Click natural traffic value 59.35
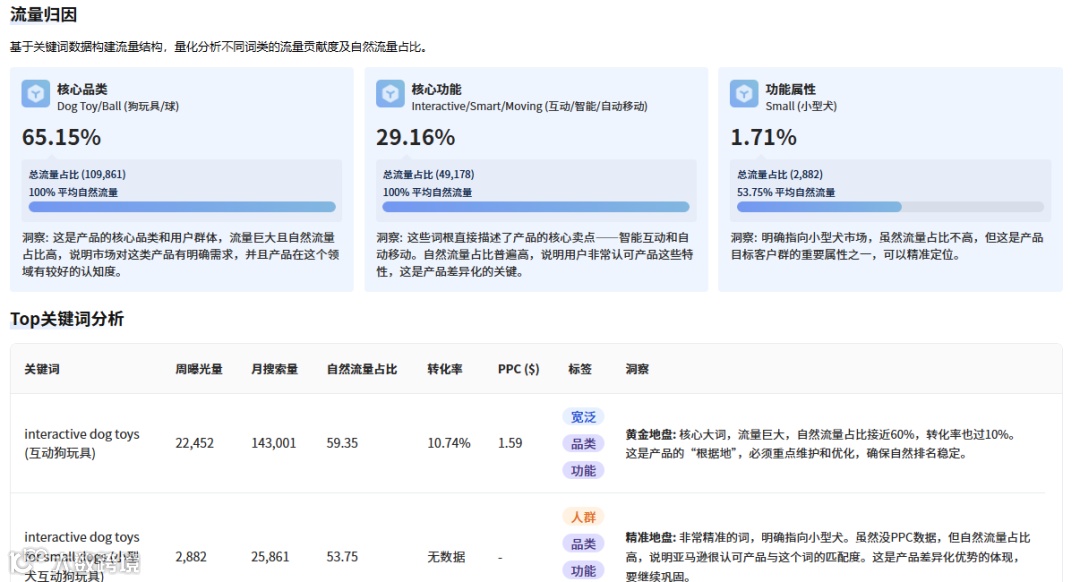1080x582 pixels. pos(342,443)
